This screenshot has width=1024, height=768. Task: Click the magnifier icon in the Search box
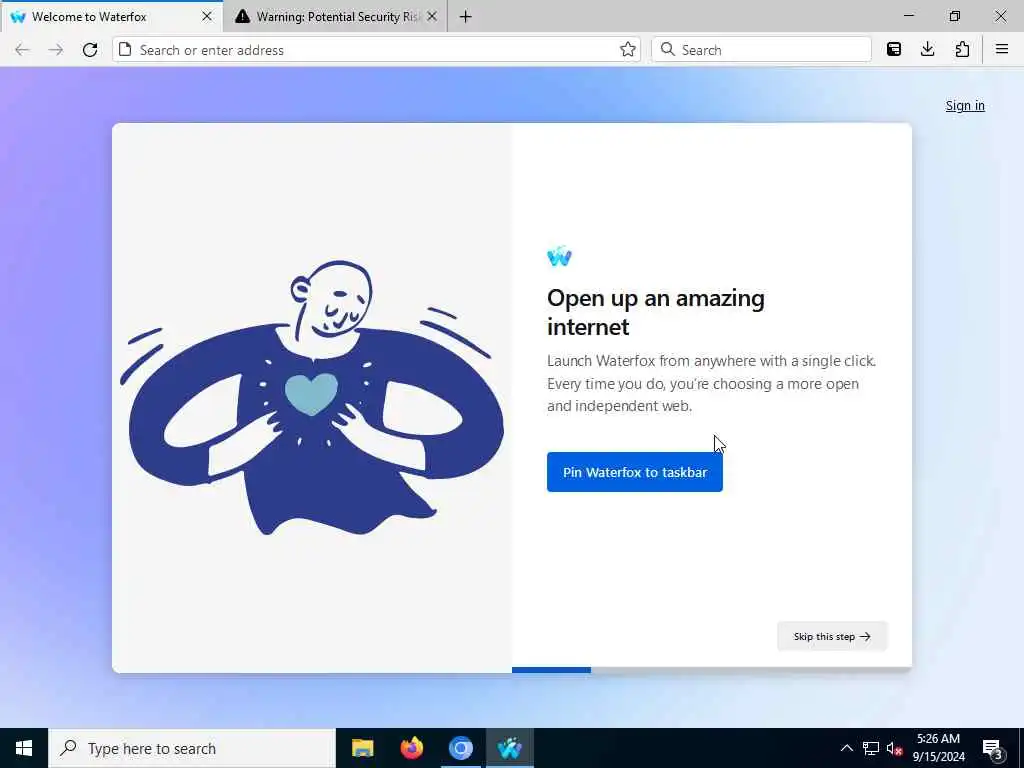[x=667, y=50]
